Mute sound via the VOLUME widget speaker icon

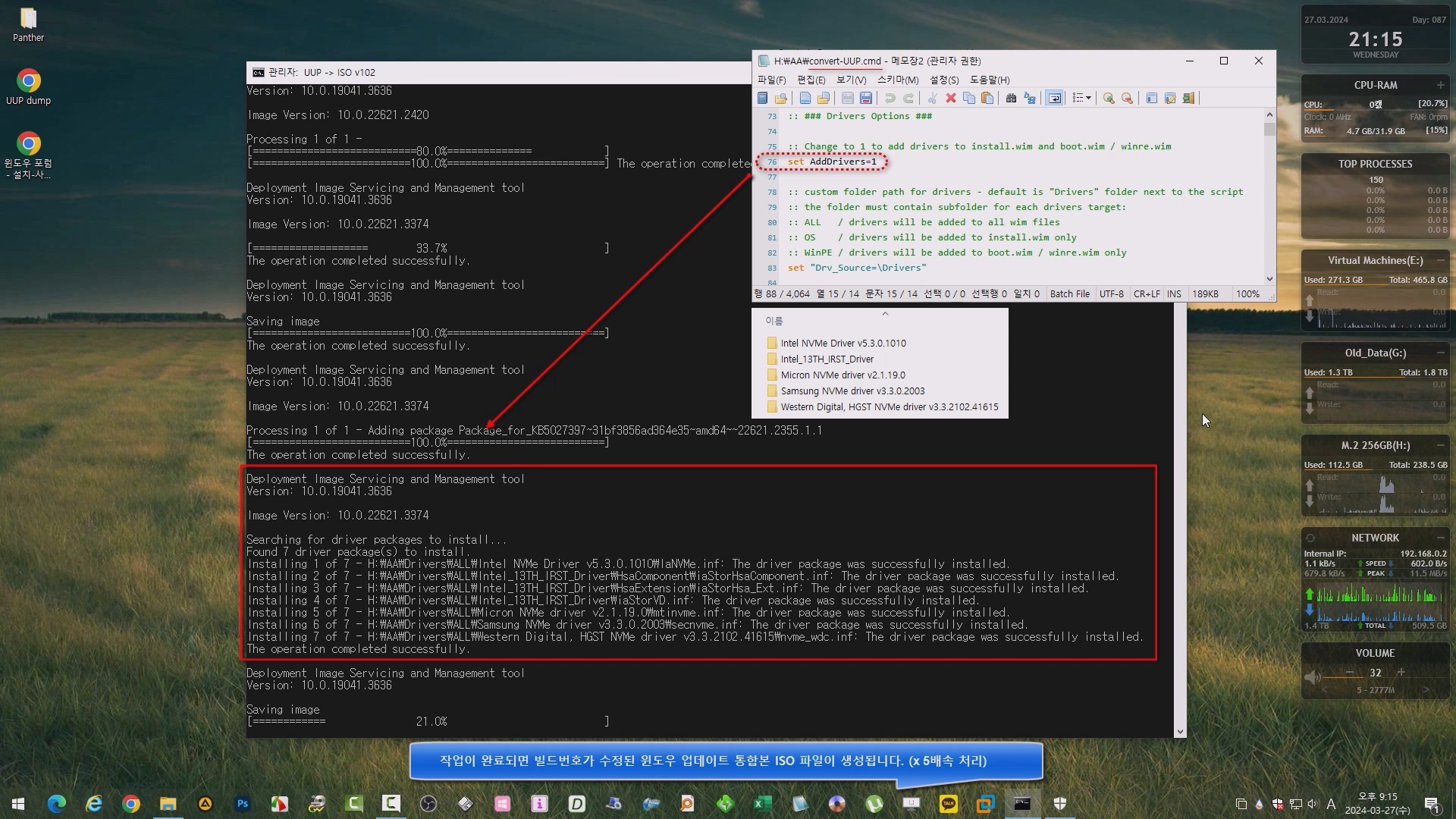[x=1311, y=676]
